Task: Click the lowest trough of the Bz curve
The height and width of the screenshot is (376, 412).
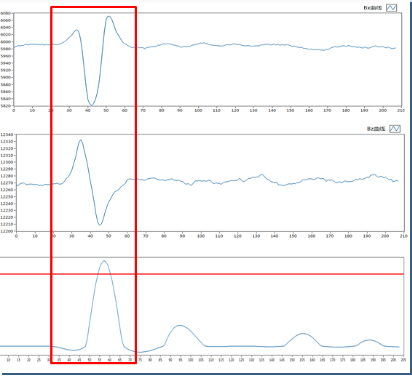Action: (x=99, y=224)
